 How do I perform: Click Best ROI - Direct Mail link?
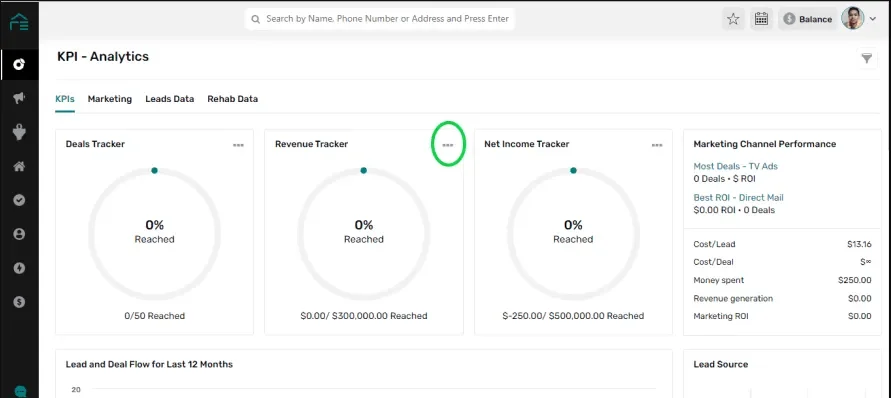(x=738, y=197)
